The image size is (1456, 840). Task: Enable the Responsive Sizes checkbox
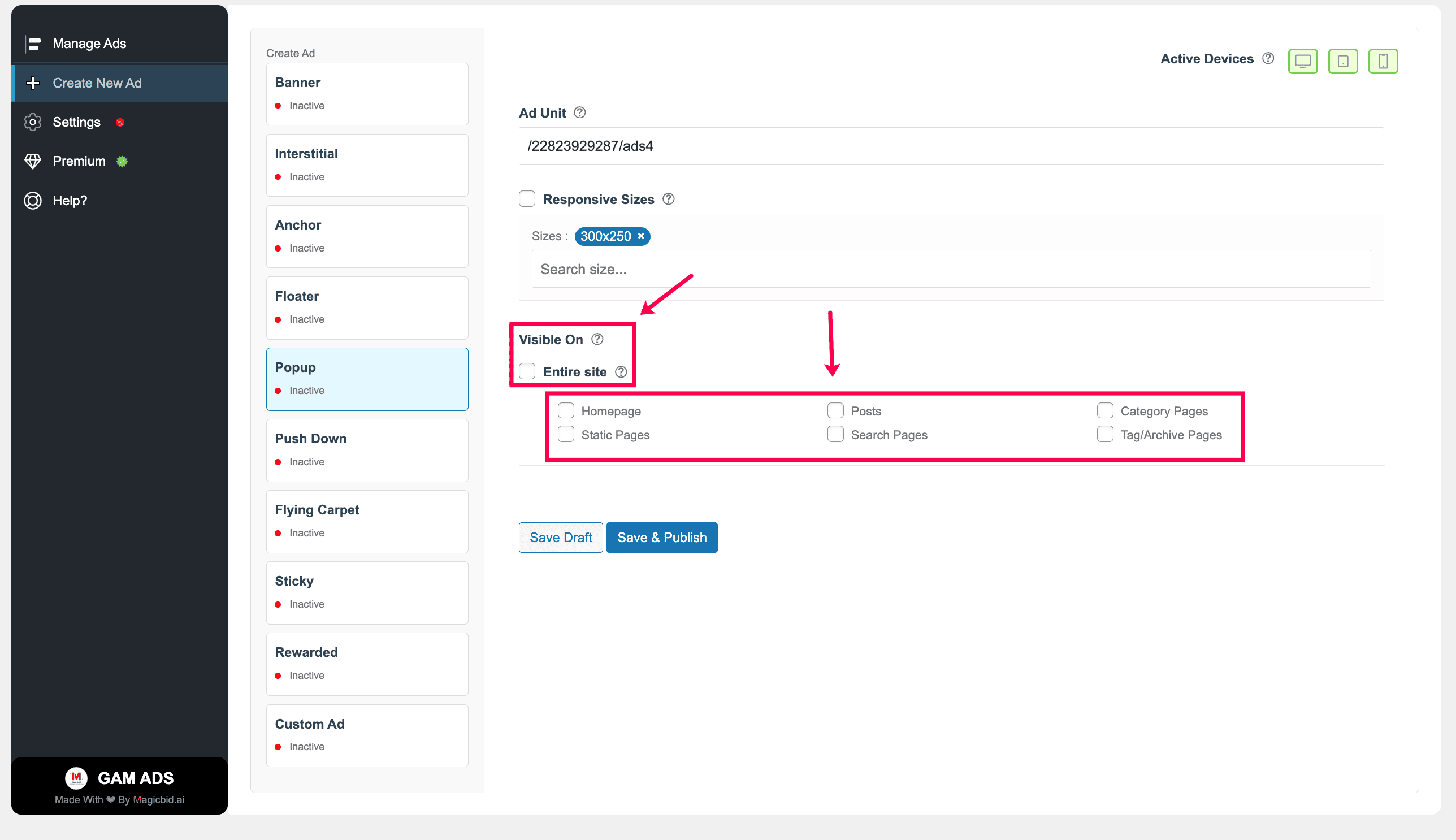pyautogui.click(x=527, y=199)
